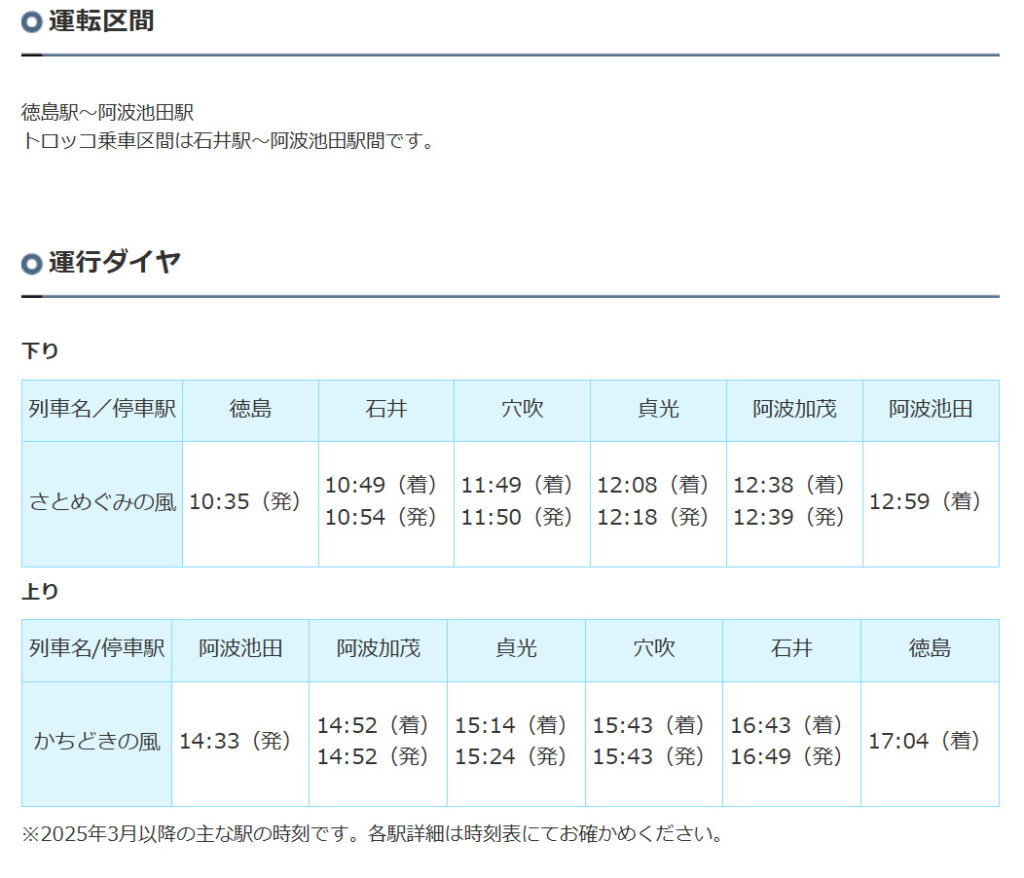
Task: Click the 15:14（着） arrival time
Action: (511, 725)
